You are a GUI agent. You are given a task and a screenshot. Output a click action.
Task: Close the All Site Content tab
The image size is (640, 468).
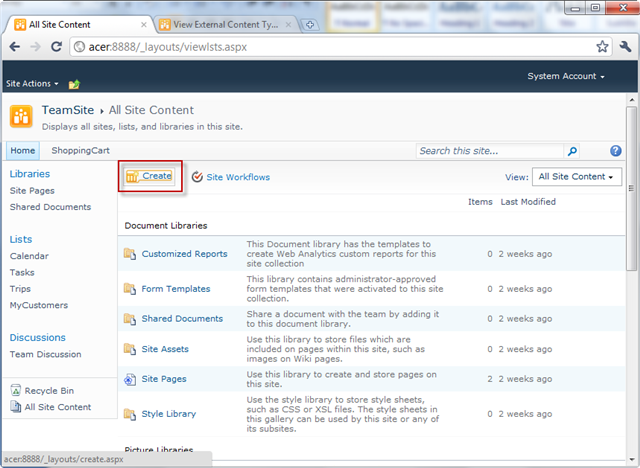[144, 25]
